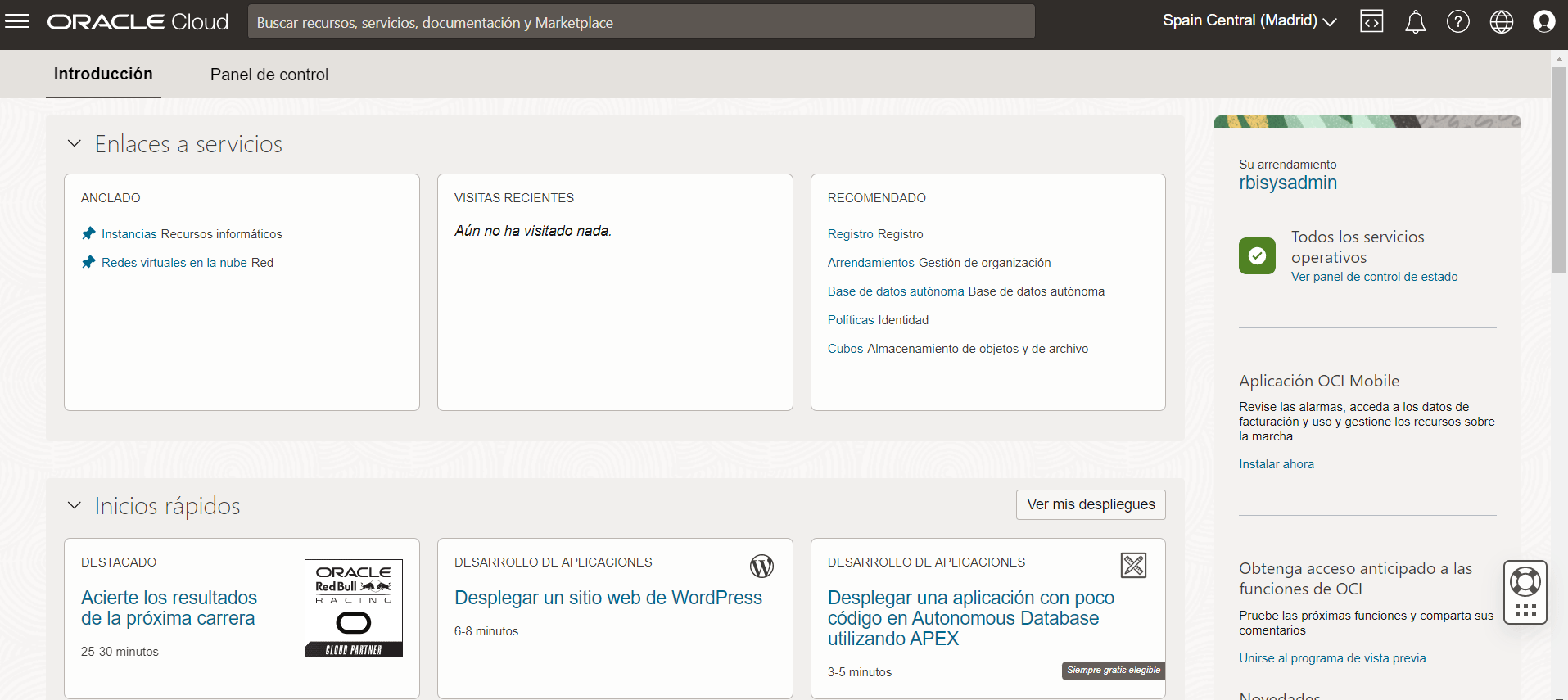Click the 3-5 minutos duration text
The width and height of the screenshot is (1568, 700).
[860, 672]
